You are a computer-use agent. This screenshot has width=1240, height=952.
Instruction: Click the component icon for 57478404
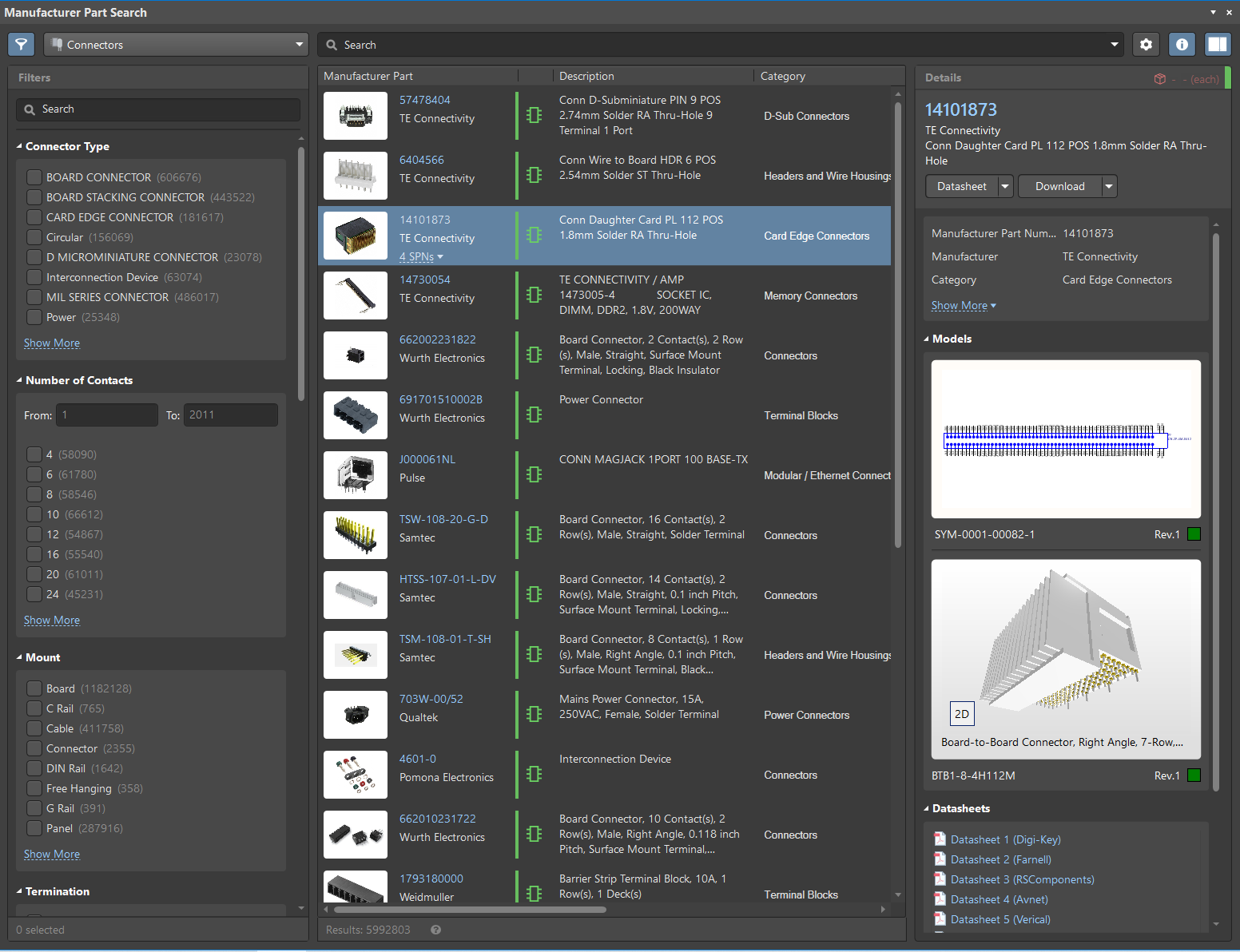tap(535, 115)
